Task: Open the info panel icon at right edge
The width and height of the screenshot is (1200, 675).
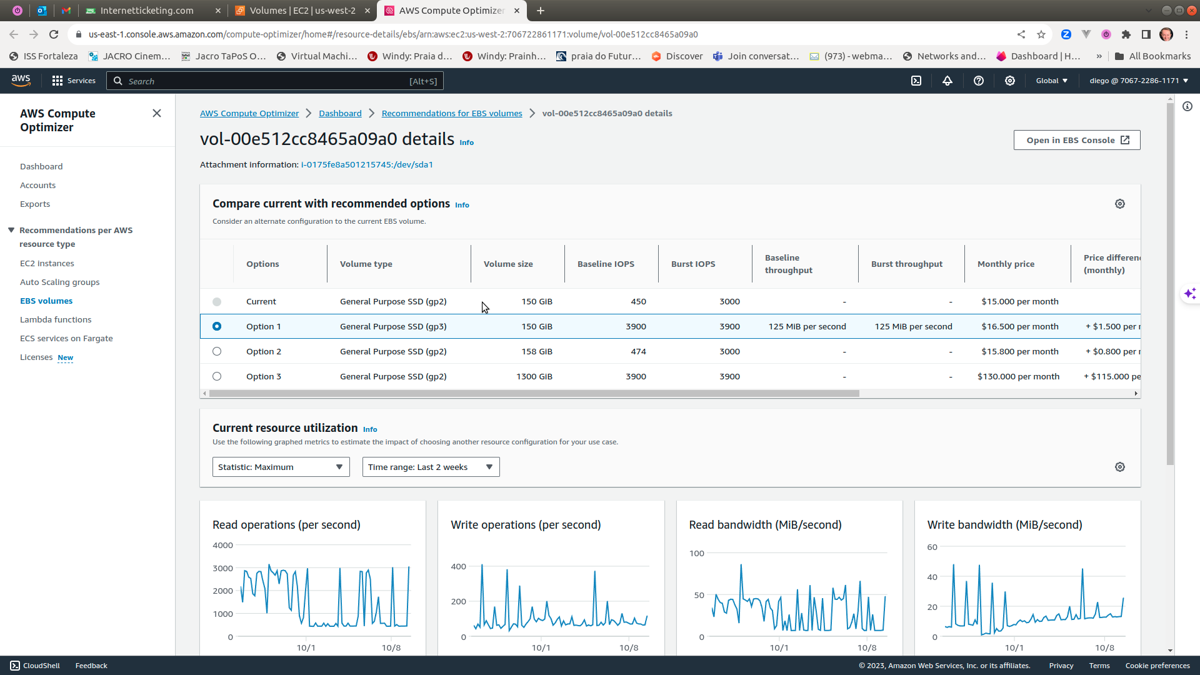Action: (x=1187, y=106)
